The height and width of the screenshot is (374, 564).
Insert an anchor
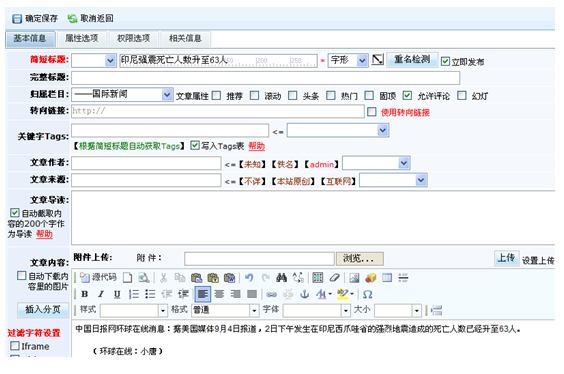pyautogui.click(x=305, y=294)
